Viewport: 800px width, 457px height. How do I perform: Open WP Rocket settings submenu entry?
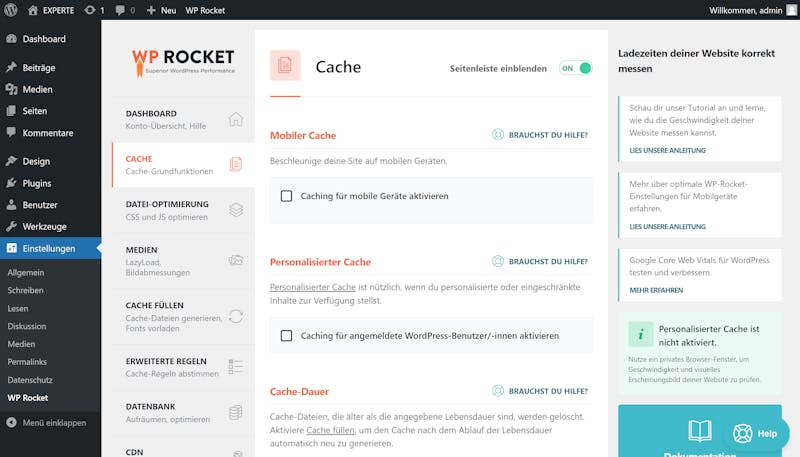pyautogui.click(x=28, y=398)
